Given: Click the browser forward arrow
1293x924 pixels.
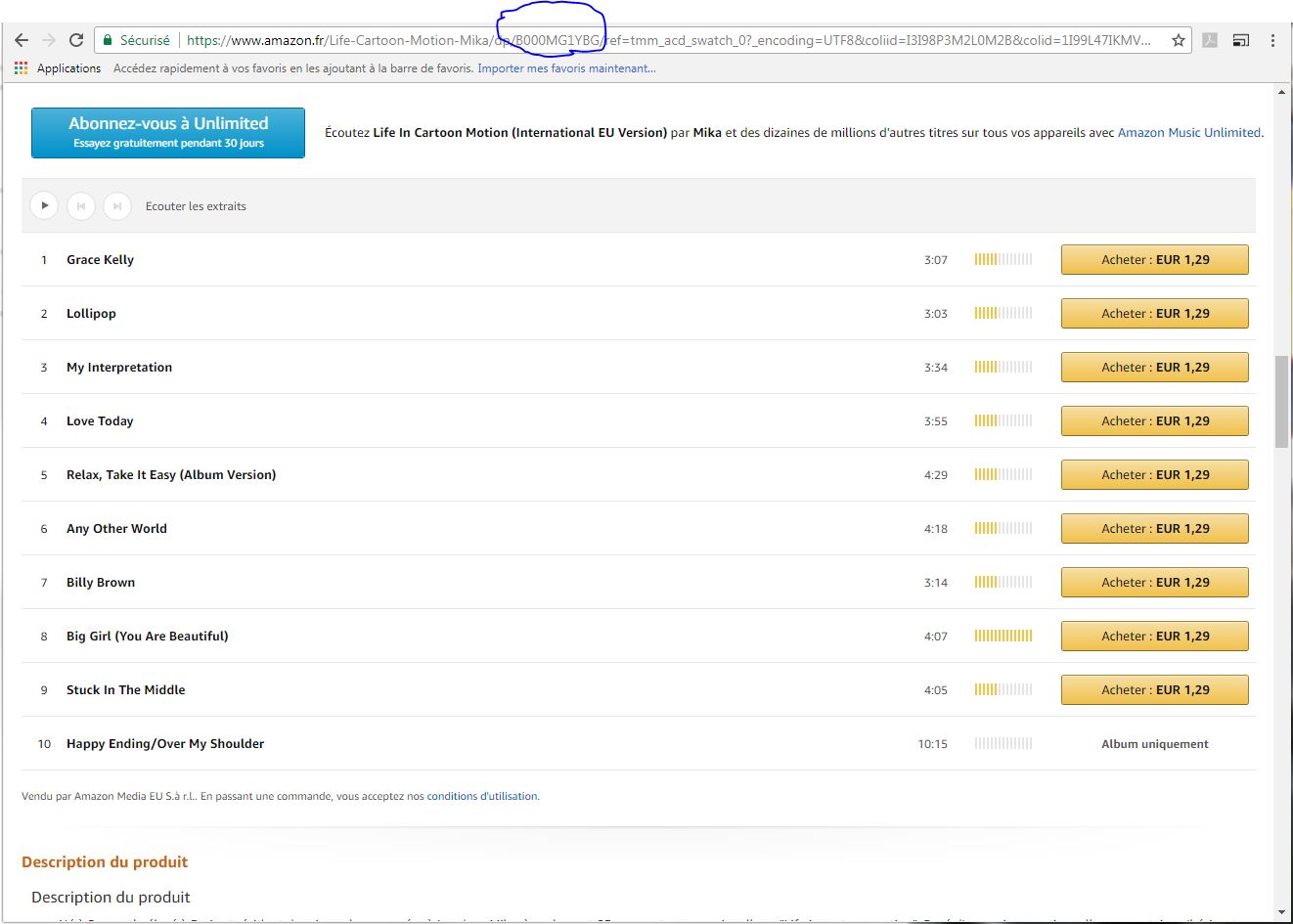Looking at the screenshot, I should click(x=49, y=40).
